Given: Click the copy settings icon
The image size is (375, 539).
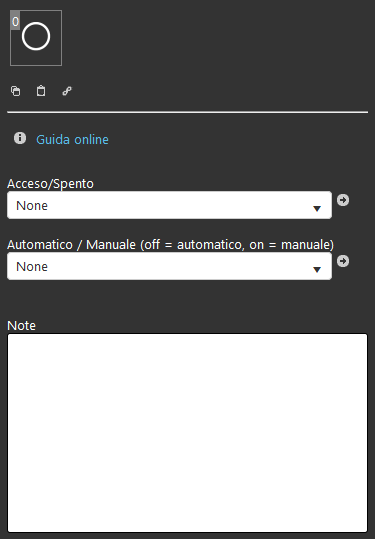Looking at the screenshot, I should tap(15, 91).
